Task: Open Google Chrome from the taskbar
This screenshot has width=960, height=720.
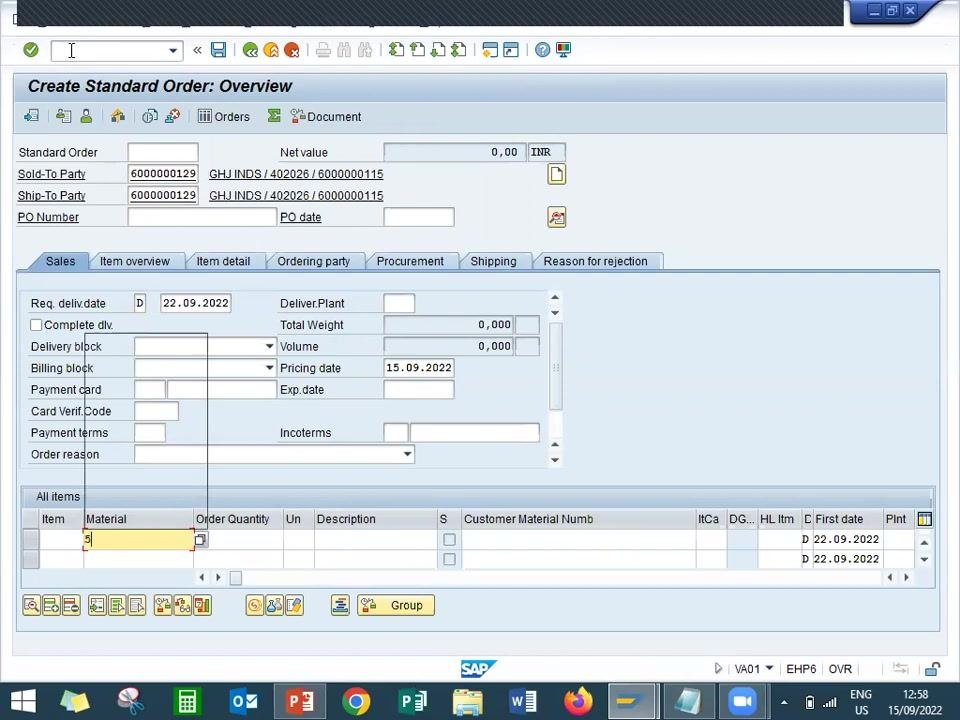Action: (356, 702)
